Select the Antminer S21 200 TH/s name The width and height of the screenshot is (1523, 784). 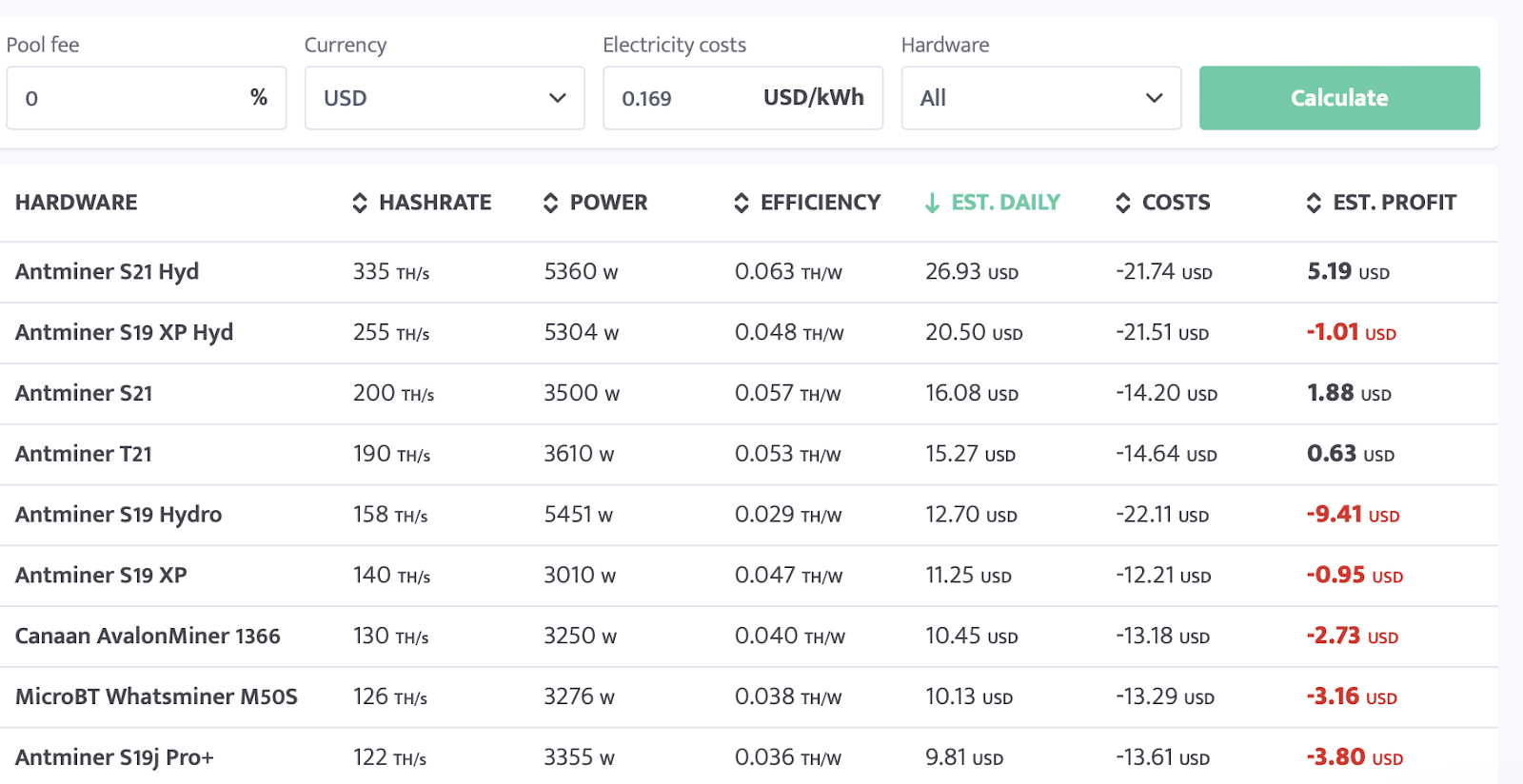coord(84,393)
